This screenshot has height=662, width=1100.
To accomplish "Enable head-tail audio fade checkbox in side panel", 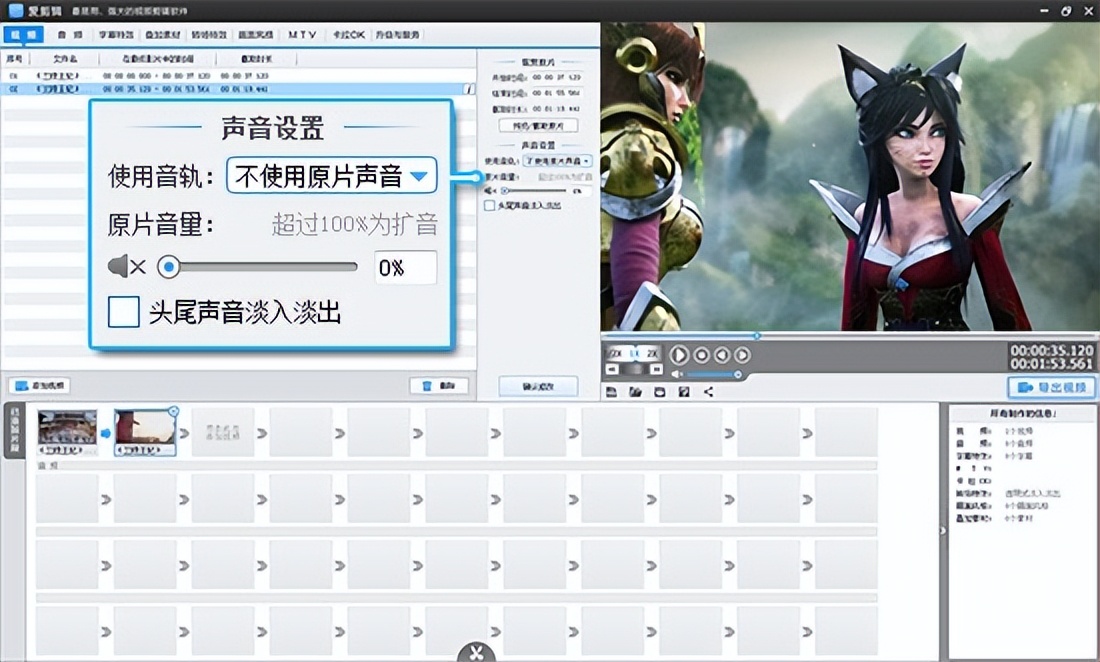I will click(490, 205).
